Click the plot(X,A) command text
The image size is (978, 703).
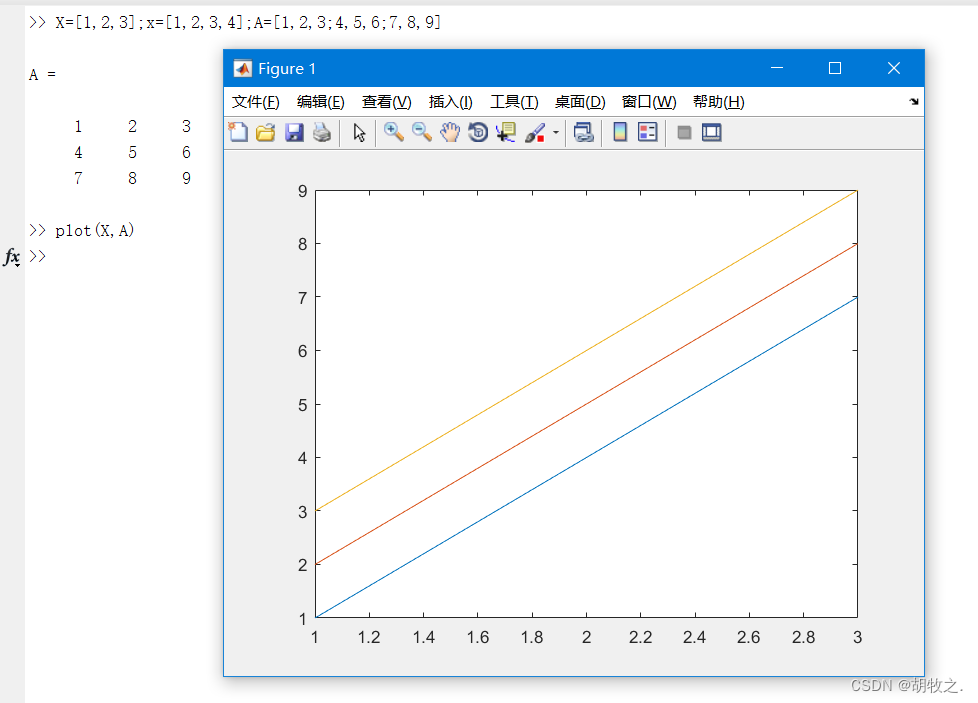[94, 231]
